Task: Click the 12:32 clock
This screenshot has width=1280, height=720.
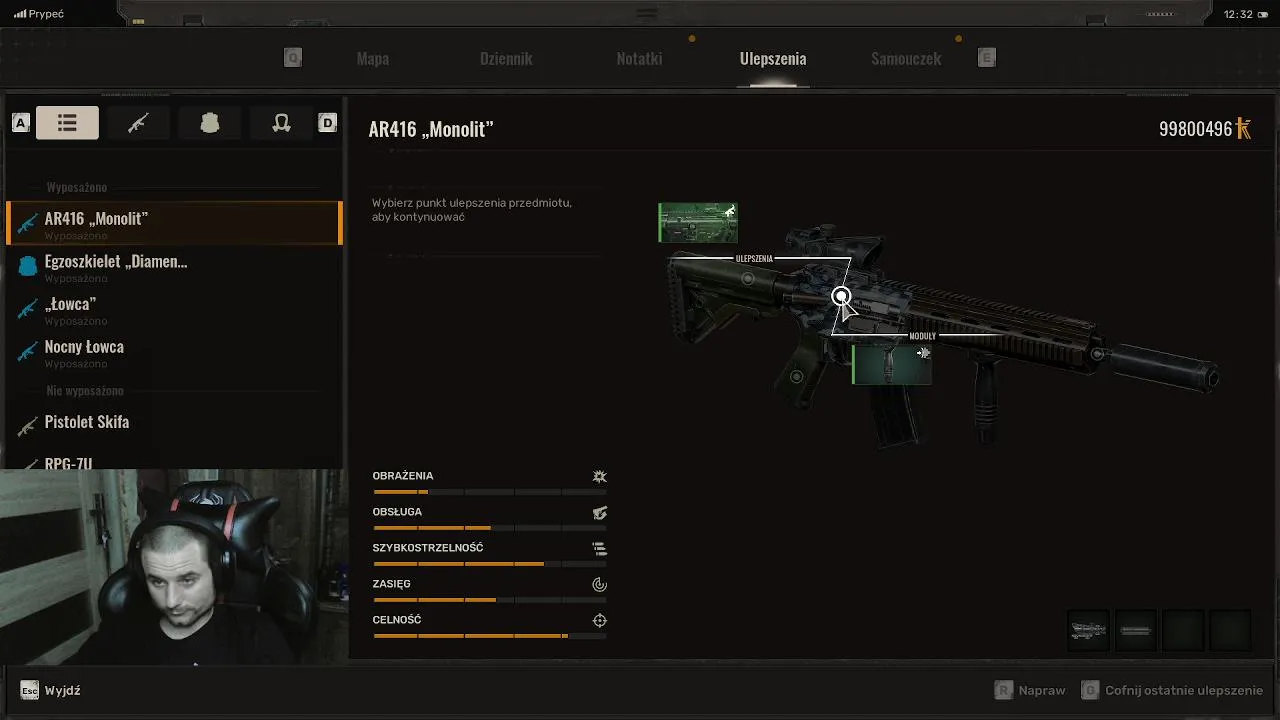Action: click(1238, 14)
